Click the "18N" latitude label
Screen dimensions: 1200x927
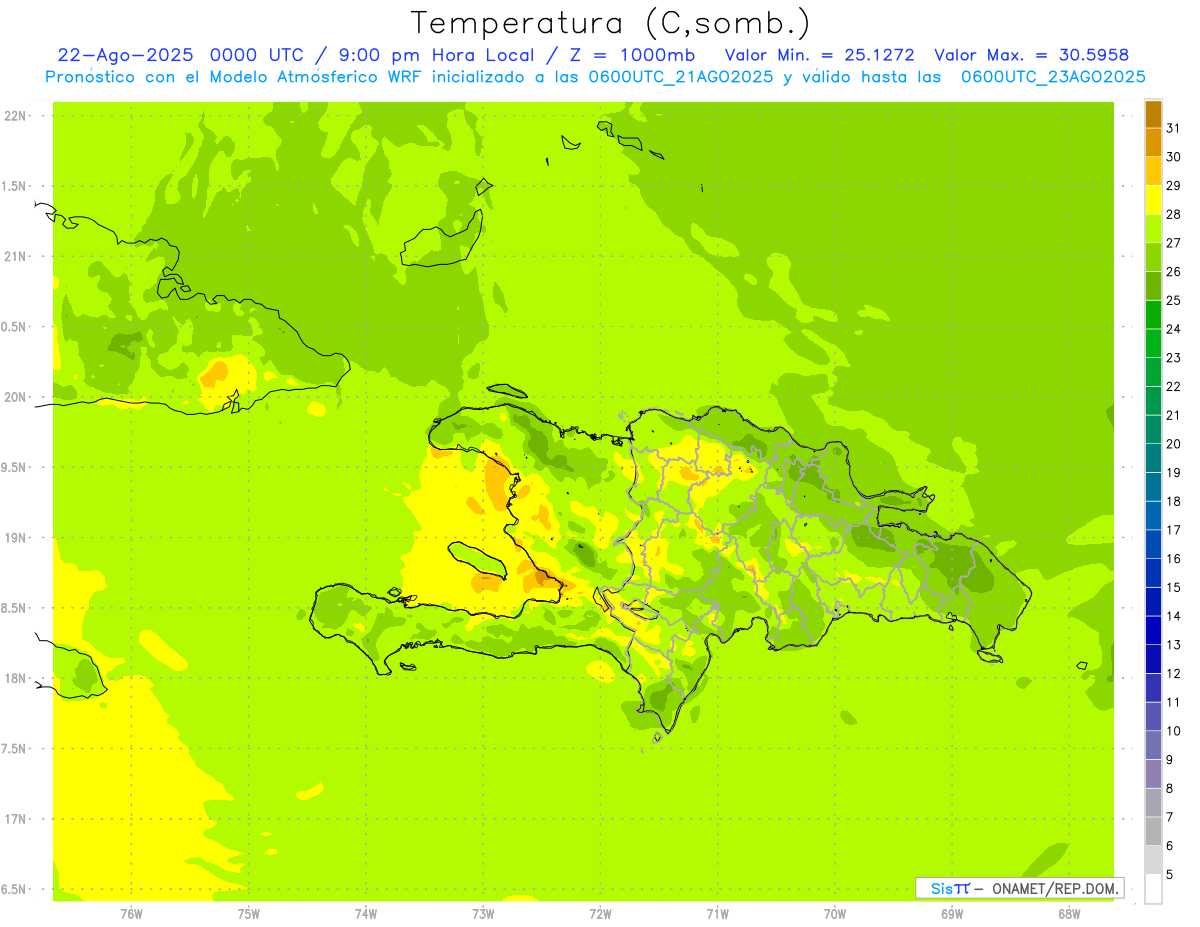(15, 679)
